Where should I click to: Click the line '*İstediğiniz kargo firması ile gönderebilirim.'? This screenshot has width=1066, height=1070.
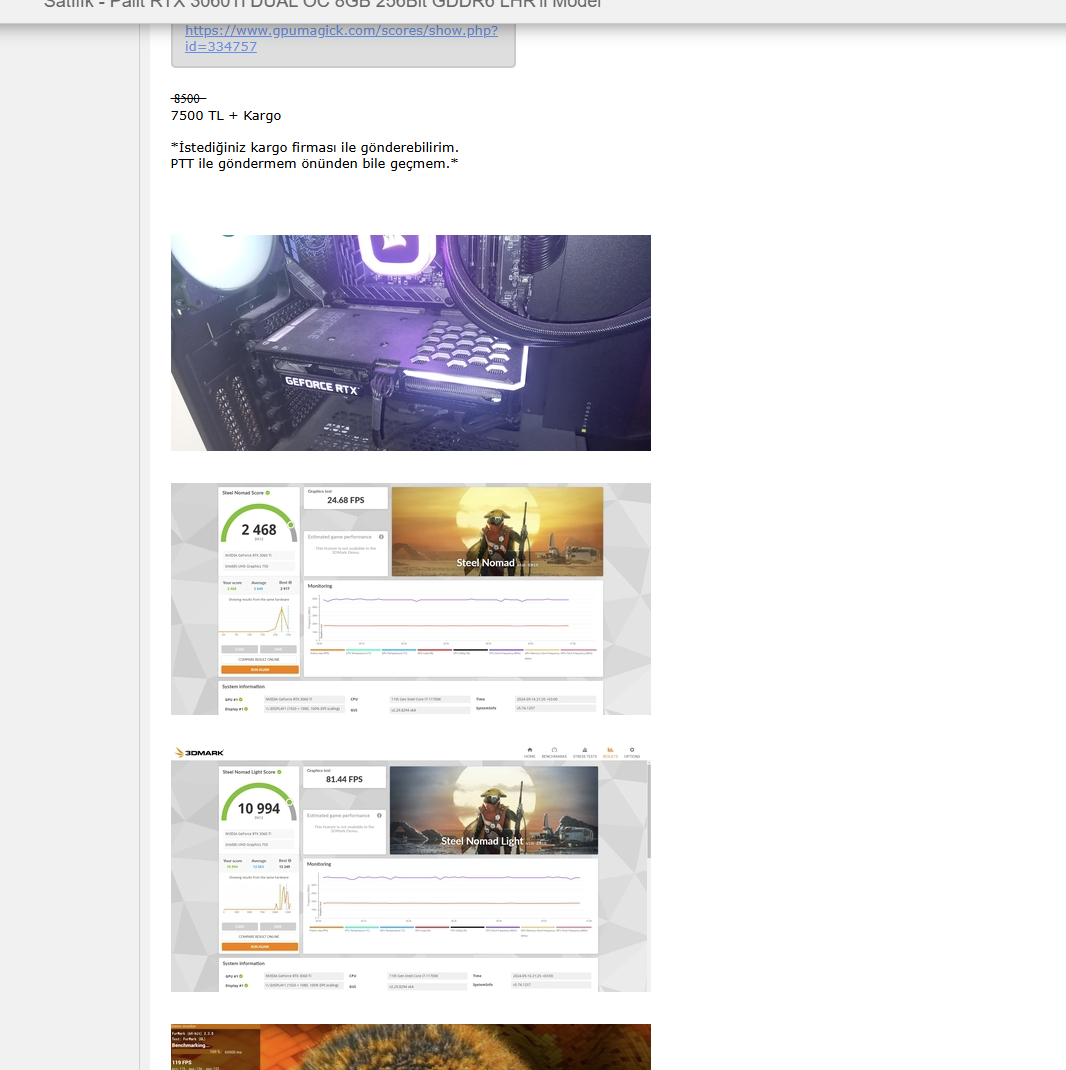coord(315,147)
